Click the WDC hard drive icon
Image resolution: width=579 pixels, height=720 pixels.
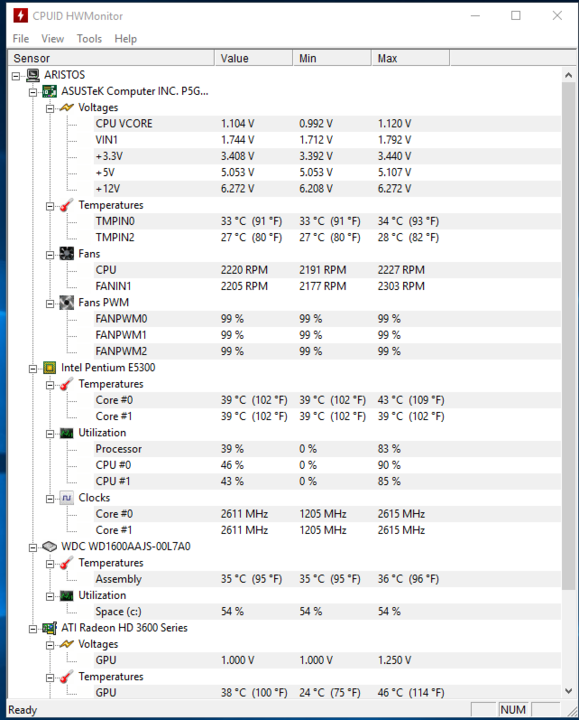(x=49, y=546)
